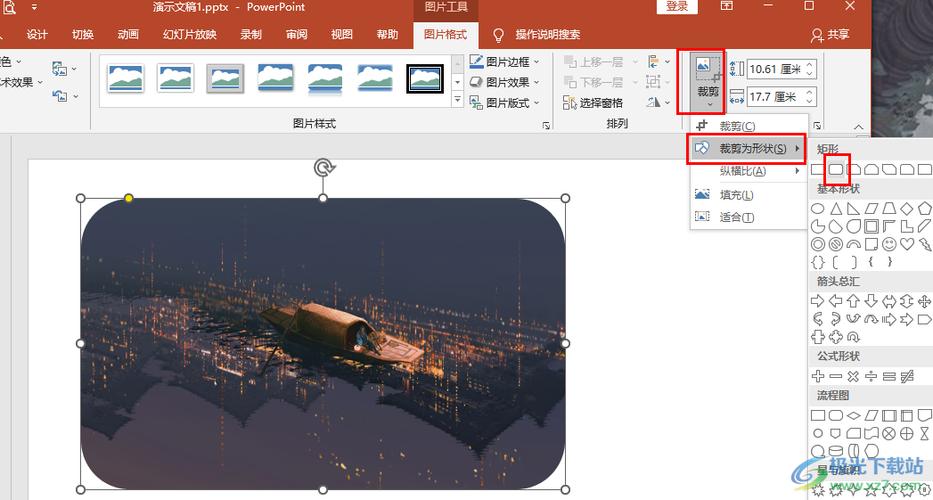Switch to the Animations (动画) tab
This screenshot has height=500, width=933.
pyautogui.click(x=128, y=35)
